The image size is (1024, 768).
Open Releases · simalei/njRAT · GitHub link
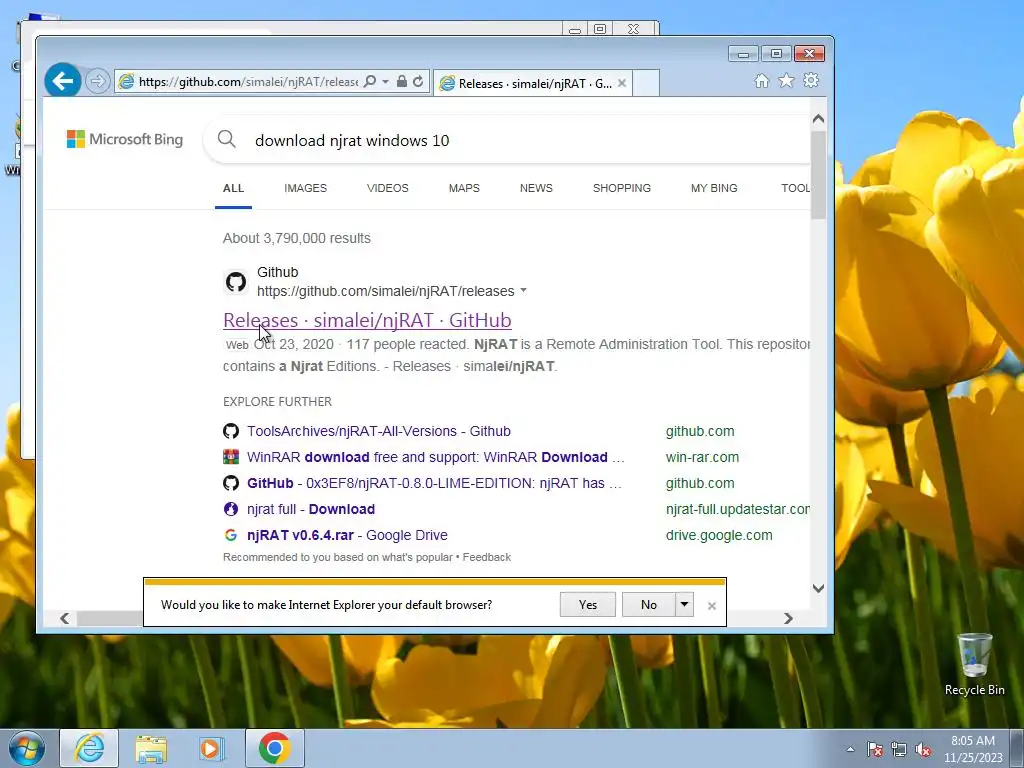pyautogui.click(x=367, y=320)
